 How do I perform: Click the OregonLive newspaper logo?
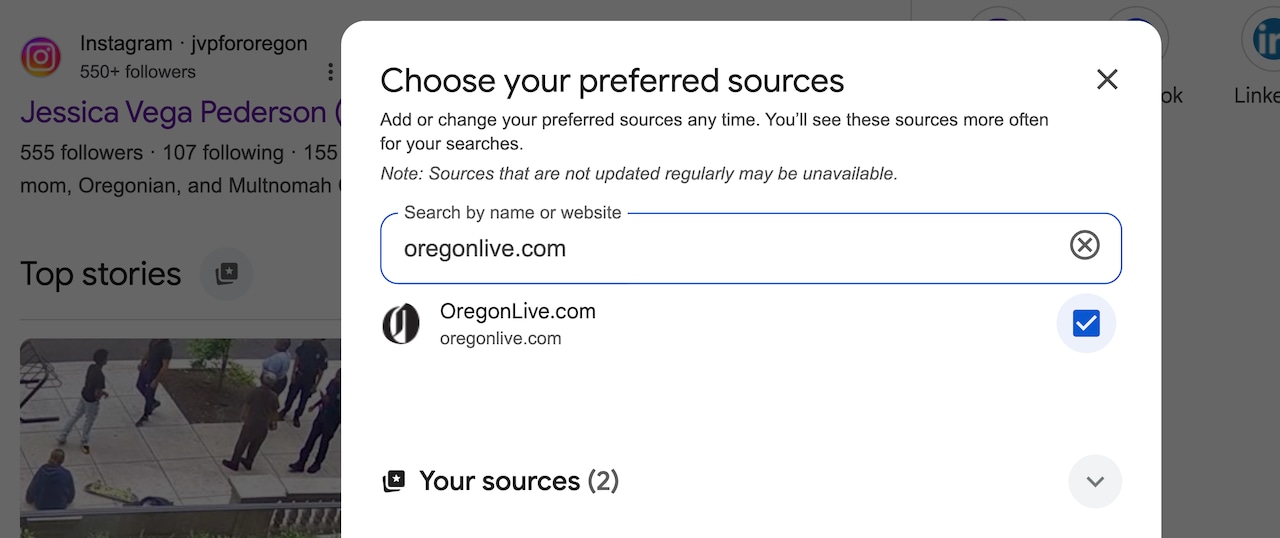click(x=401, y=324)
